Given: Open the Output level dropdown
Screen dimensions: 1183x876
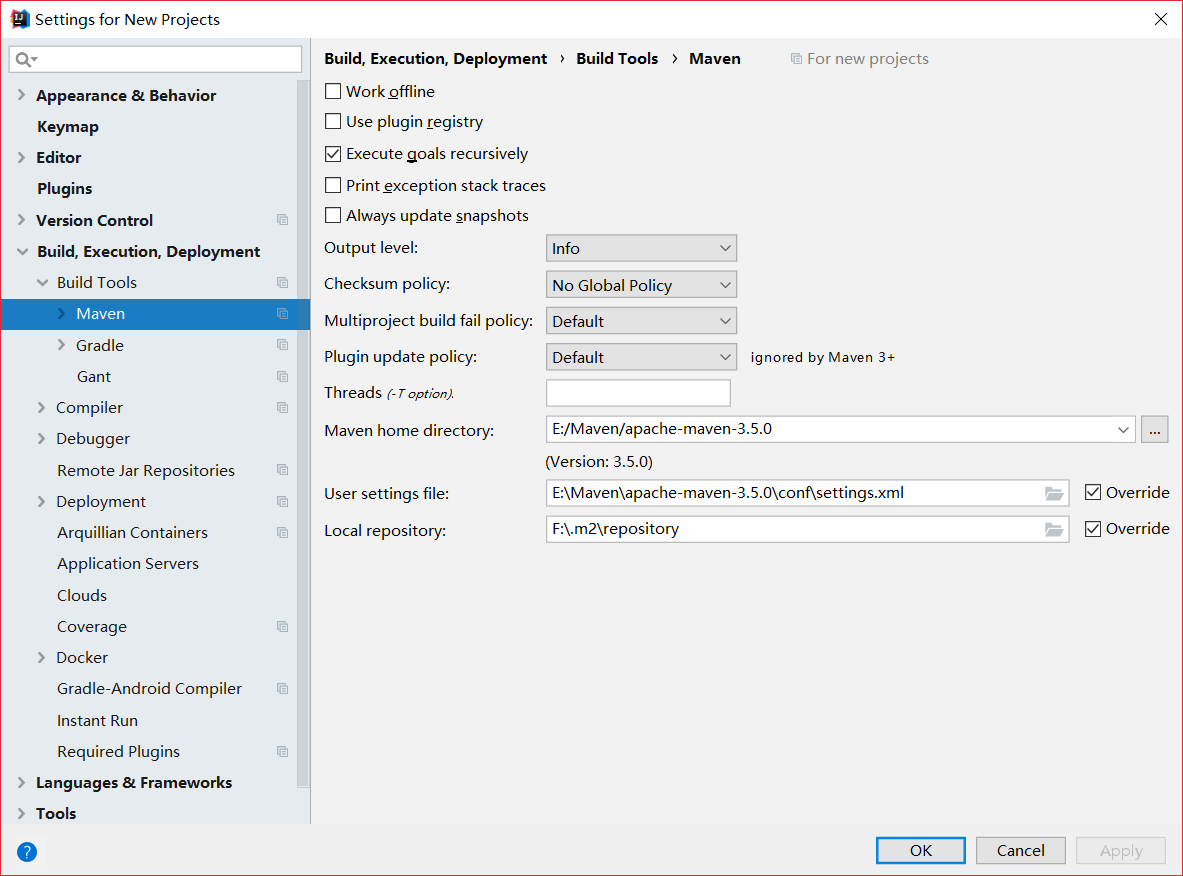Looking at the screenshot, I should click(641, 248).
